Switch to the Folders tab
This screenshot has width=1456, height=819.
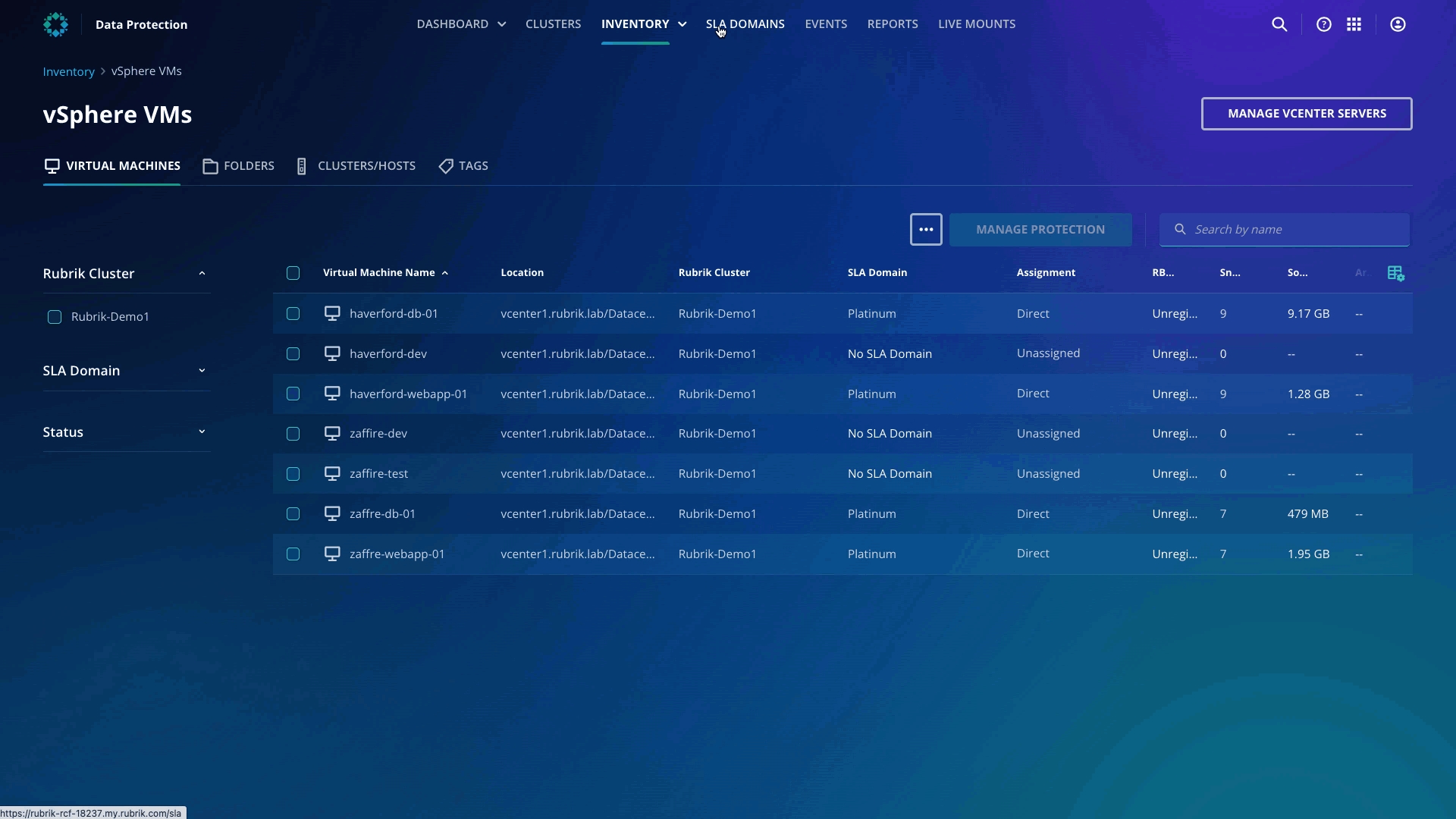pyautogui.click(x=238, y=166)
